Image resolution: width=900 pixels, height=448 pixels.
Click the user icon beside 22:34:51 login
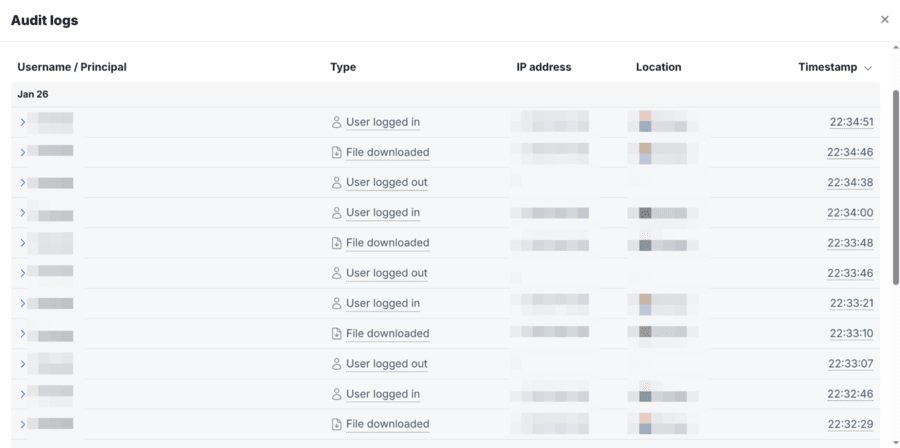point(336,123)
